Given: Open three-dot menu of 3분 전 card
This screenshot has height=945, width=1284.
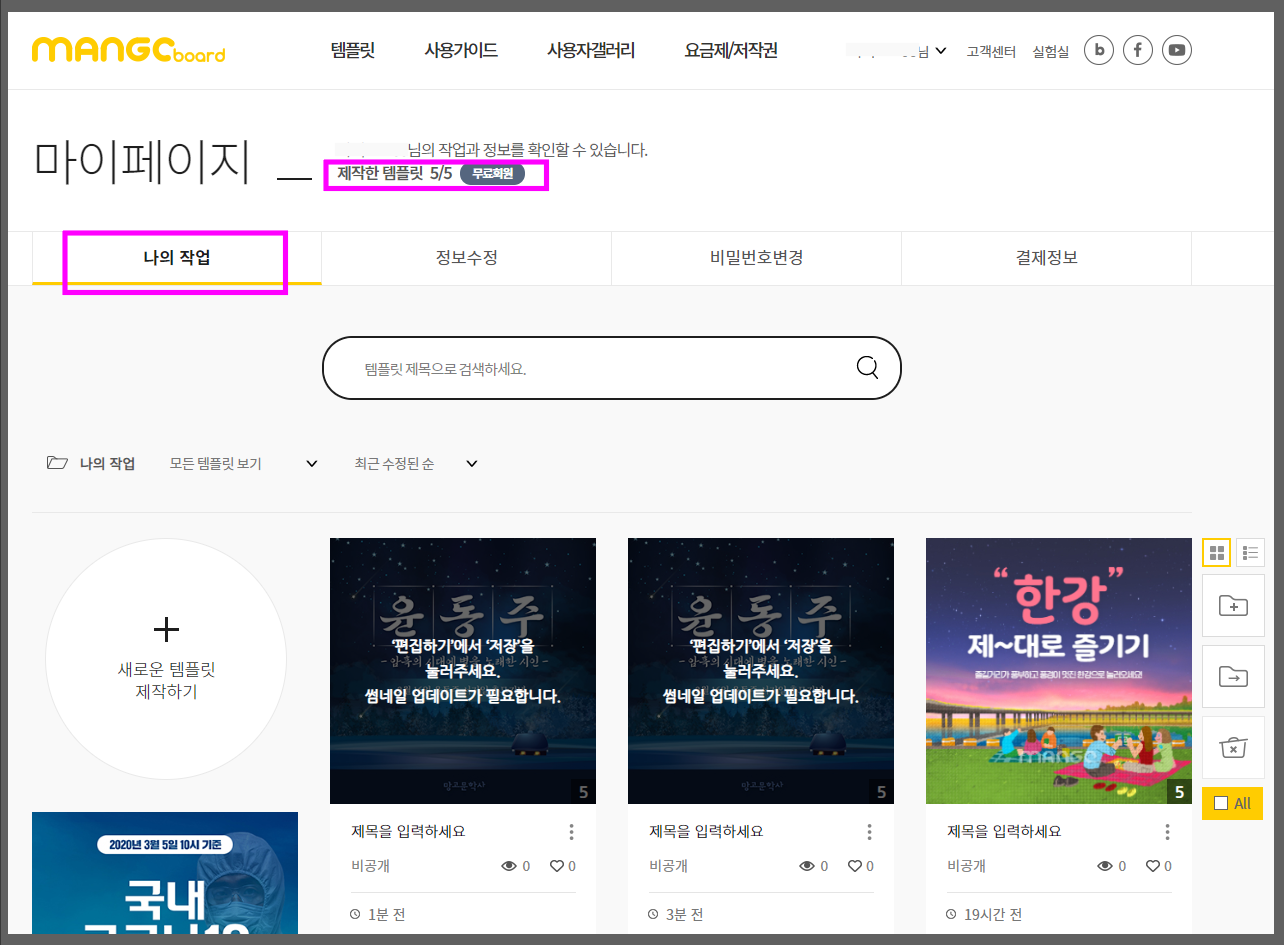Looking at the screenshot, I should point(869,832).
